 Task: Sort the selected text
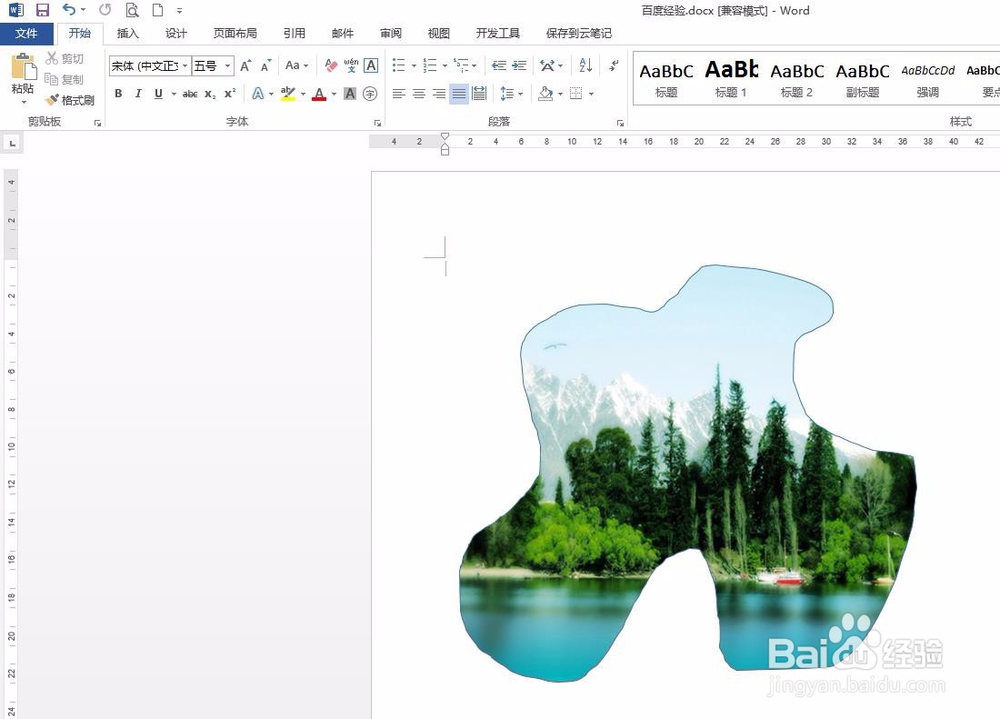click(x=585, y=65)
